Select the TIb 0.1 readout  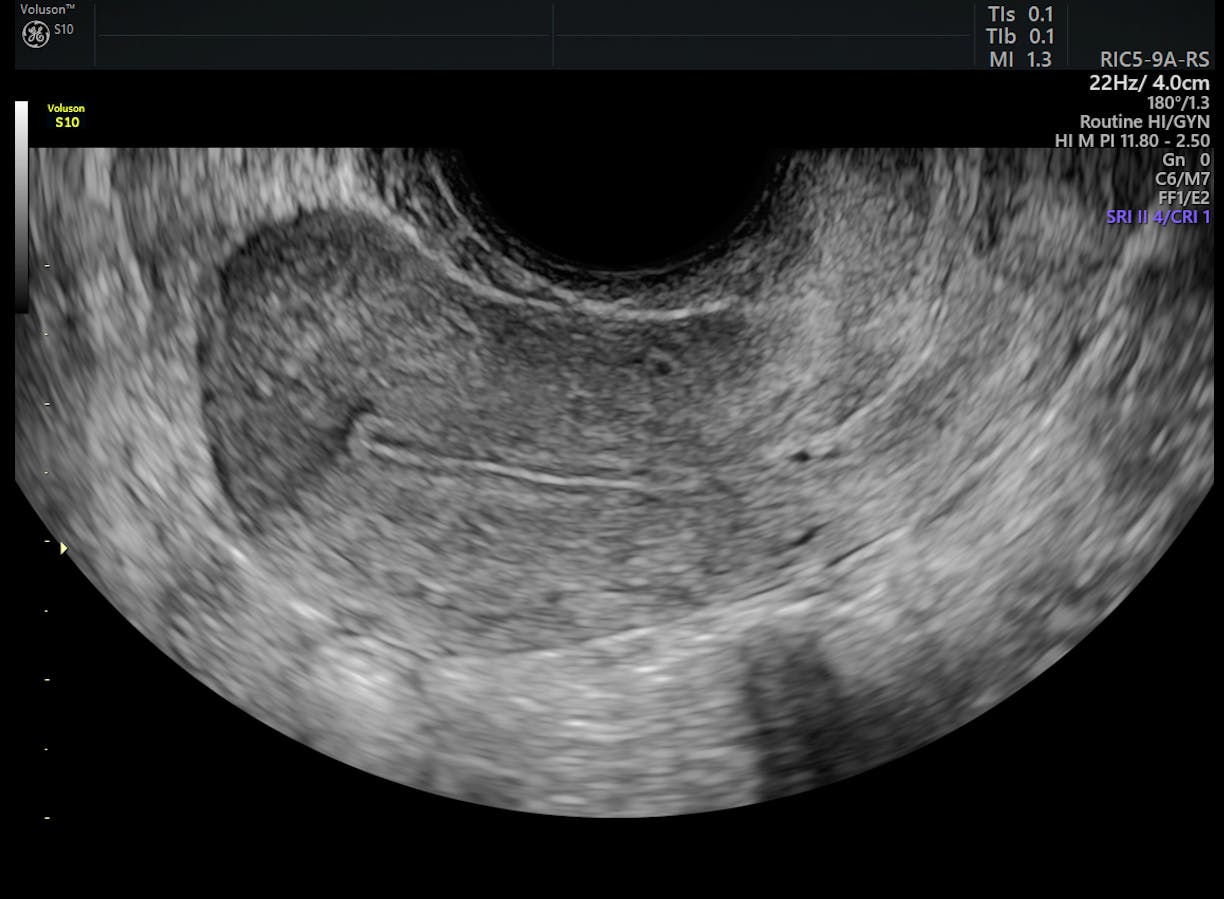click(x=1019, y=37)
